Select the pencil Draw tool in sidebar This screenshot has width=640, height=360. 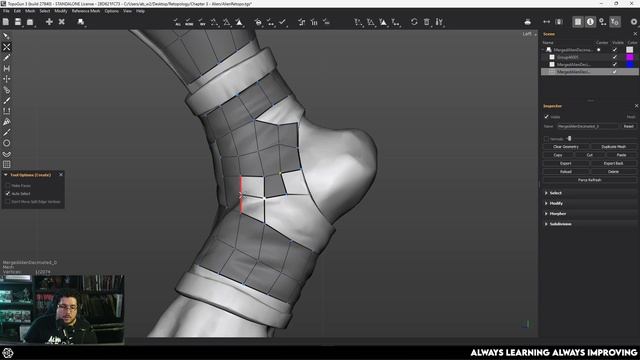7,58
